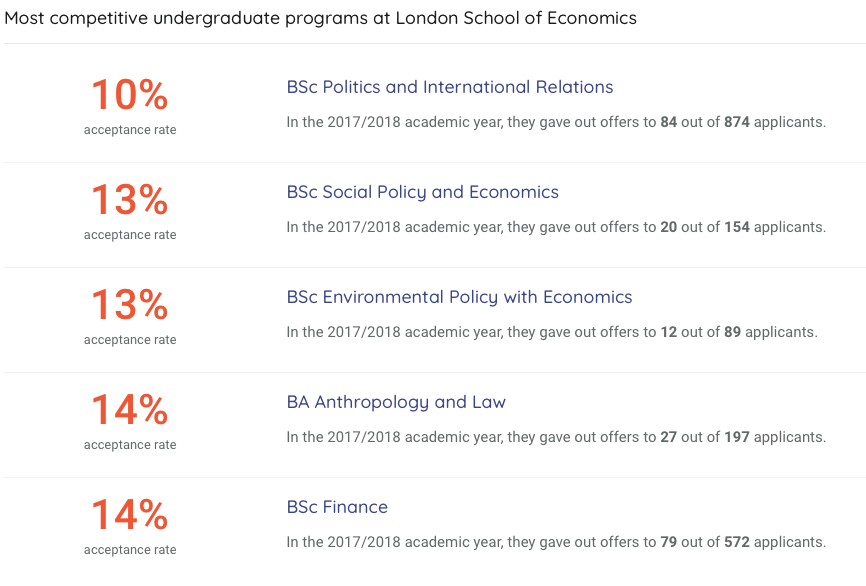Click acceptance rate label in Social Policy row
Viewport: 866px width, 586px height.
point(130,235)
